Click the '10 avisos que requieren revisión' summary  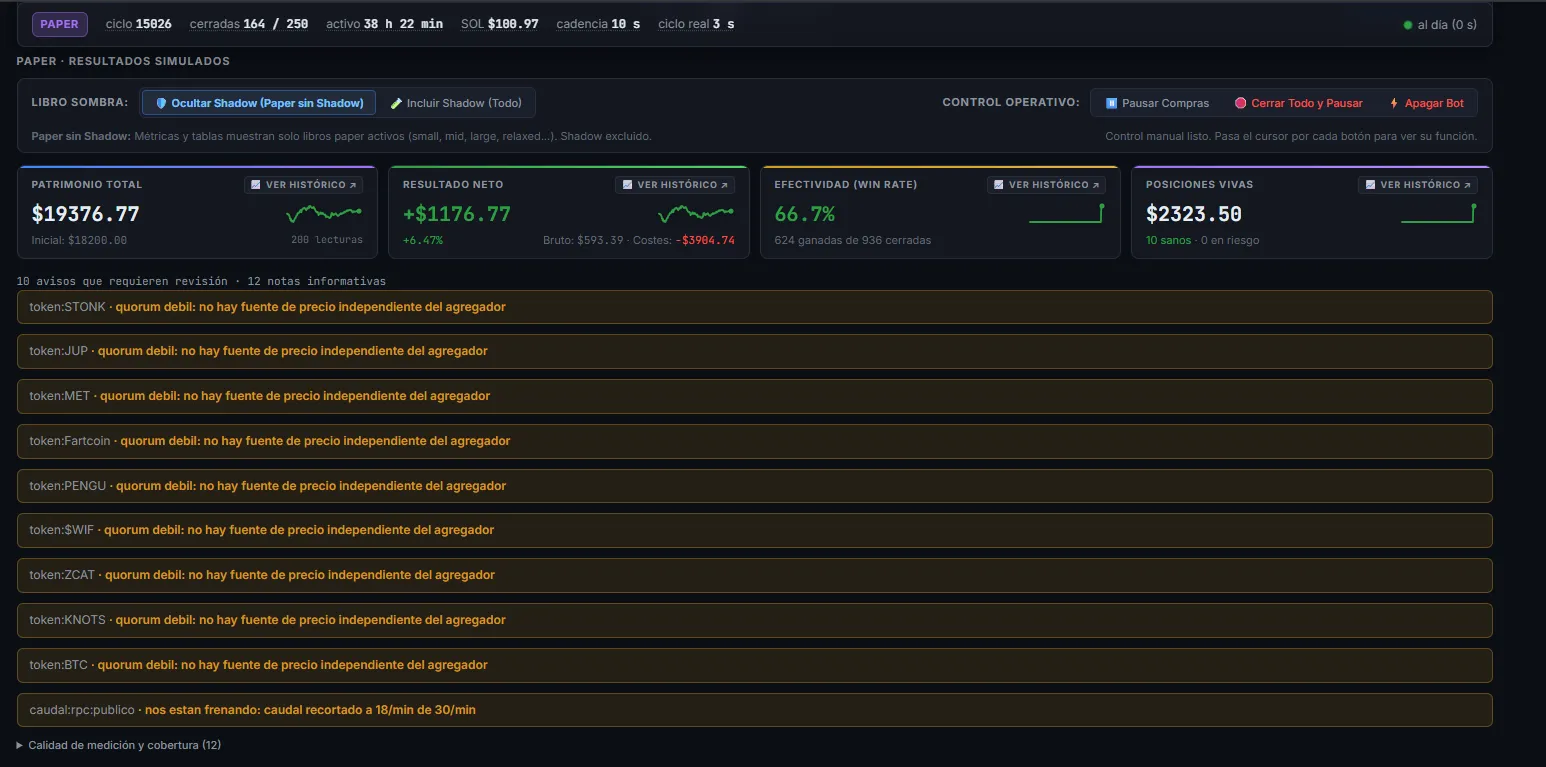tap(122, 281)
